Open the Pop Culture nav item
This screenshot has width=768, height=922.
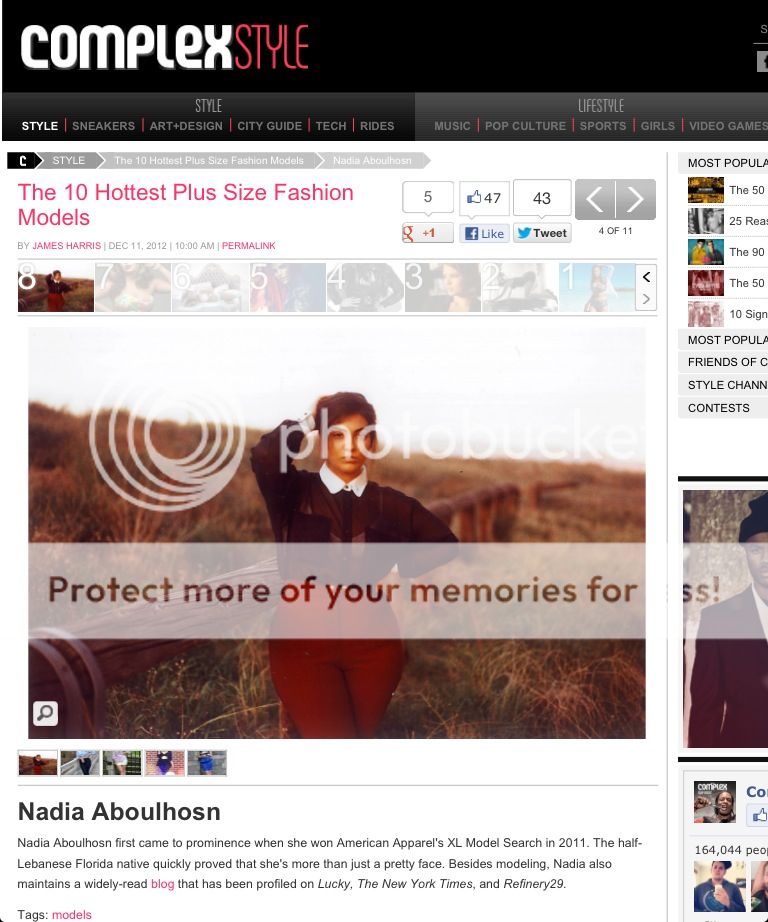tap(525, 126)
